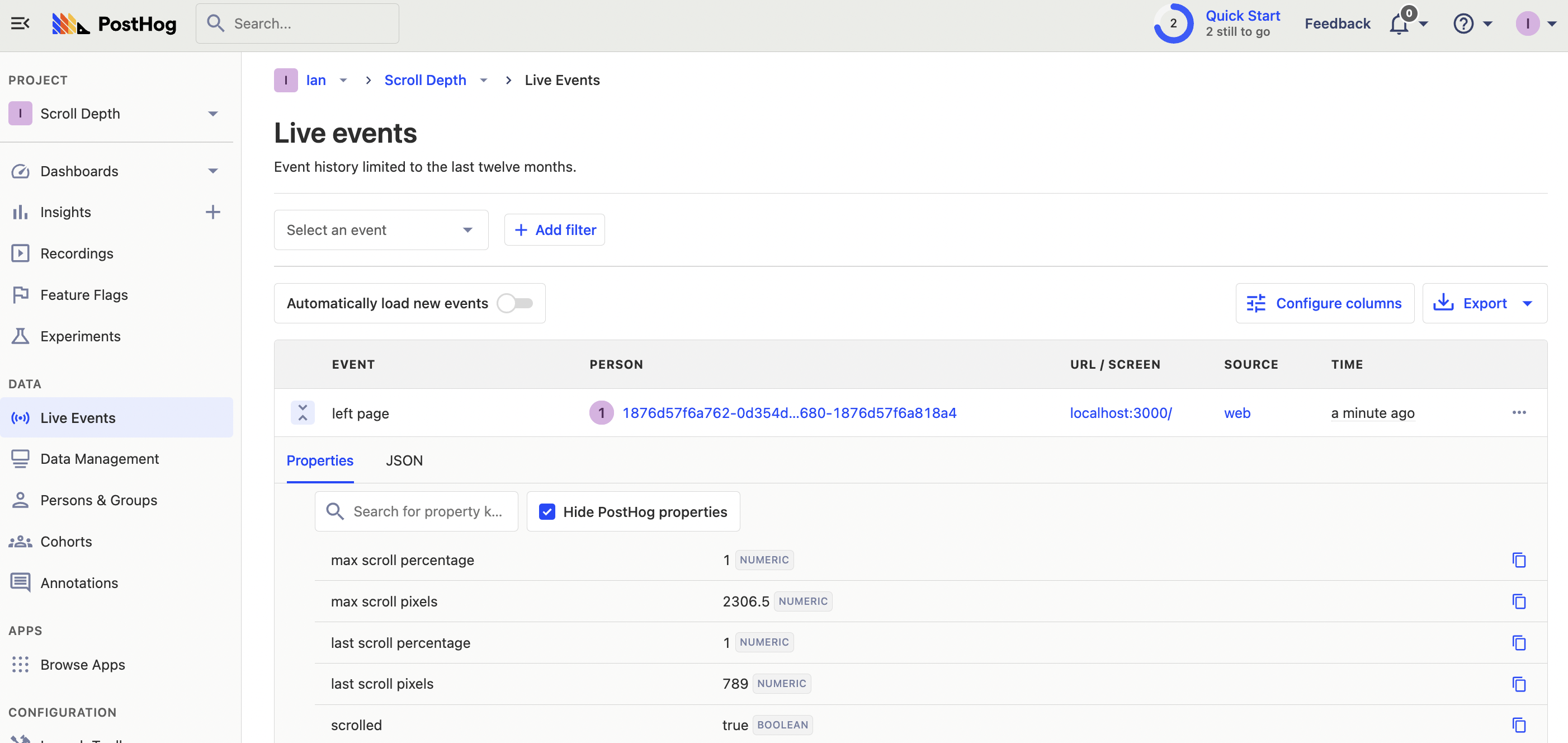
Task: Expand the Dashboards sidebar arrow
Action: pos(212,171)
